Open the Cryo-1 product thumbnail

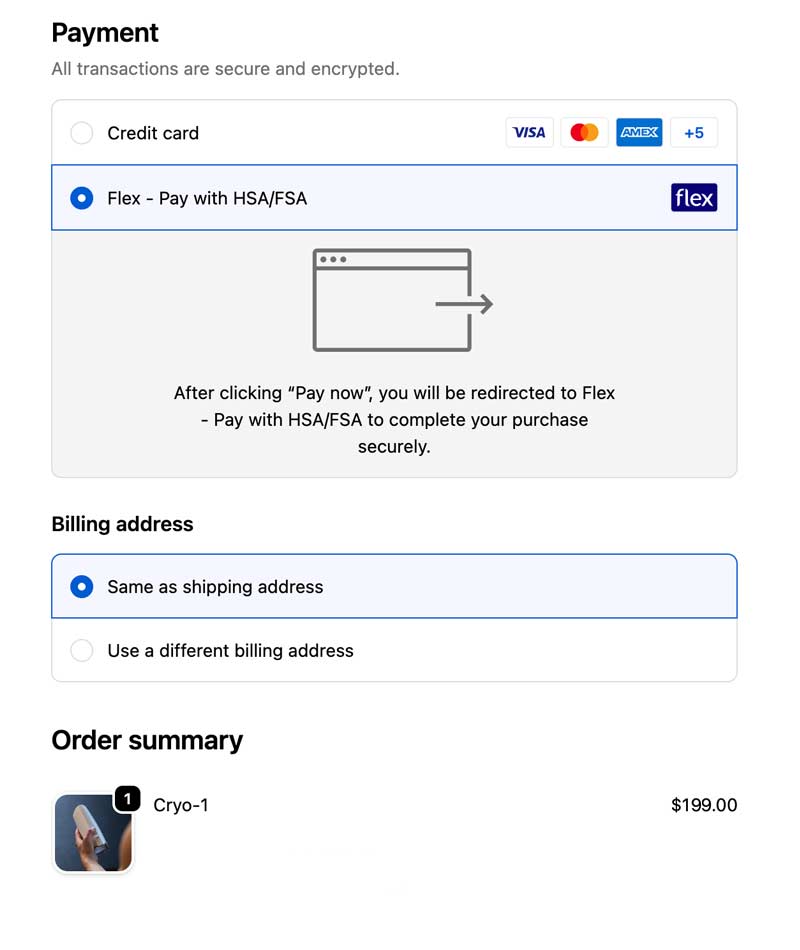[x=93, y=833]
